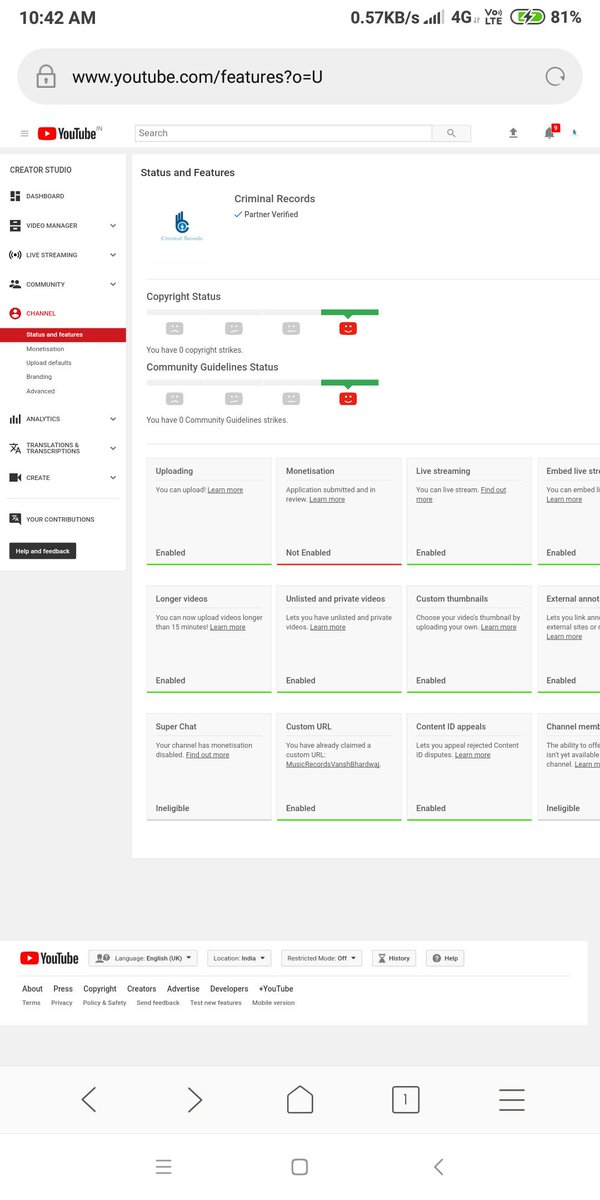Click the Criminal Records channel logo
The image size is (600, 1200).
click(182, 224)
